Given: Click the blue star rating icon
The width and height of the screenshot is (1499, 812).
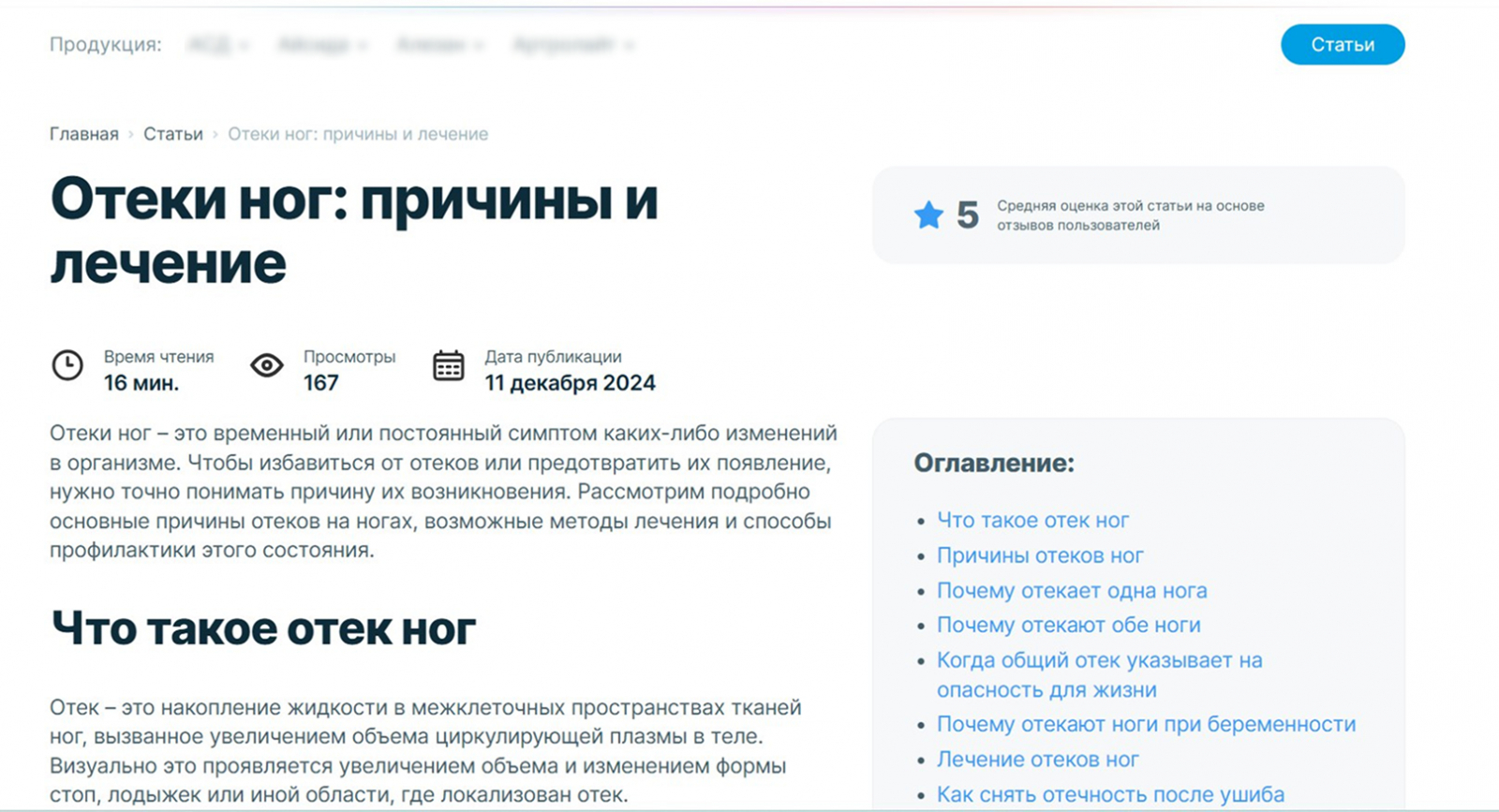Looking at the screenshot, I should tap(928, 215).
